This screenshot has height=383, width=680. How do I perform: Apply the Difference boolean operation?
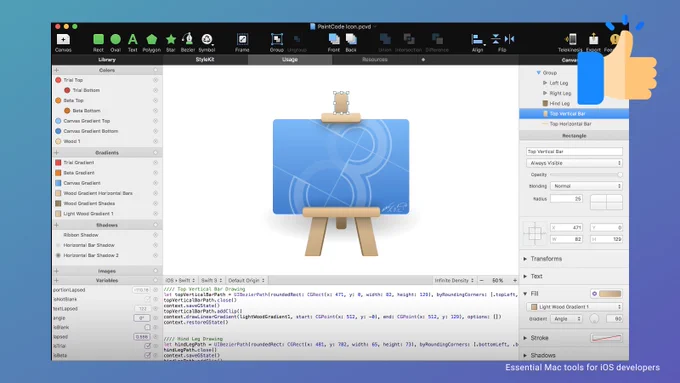pos(437,43)
